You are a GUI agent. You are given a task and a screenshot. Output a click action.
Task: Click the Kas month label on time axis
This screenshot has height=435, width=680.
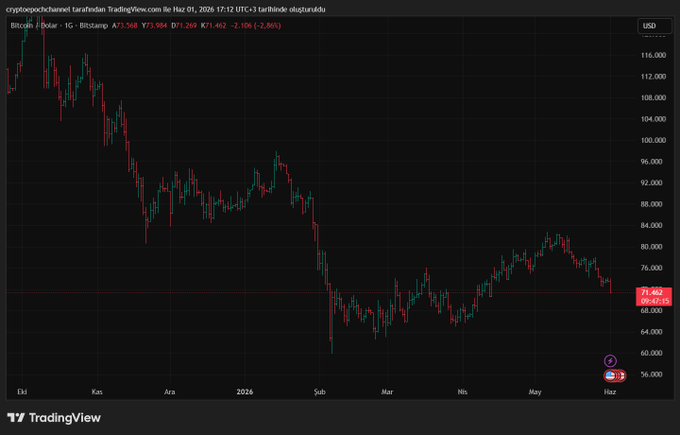[97, 392]
